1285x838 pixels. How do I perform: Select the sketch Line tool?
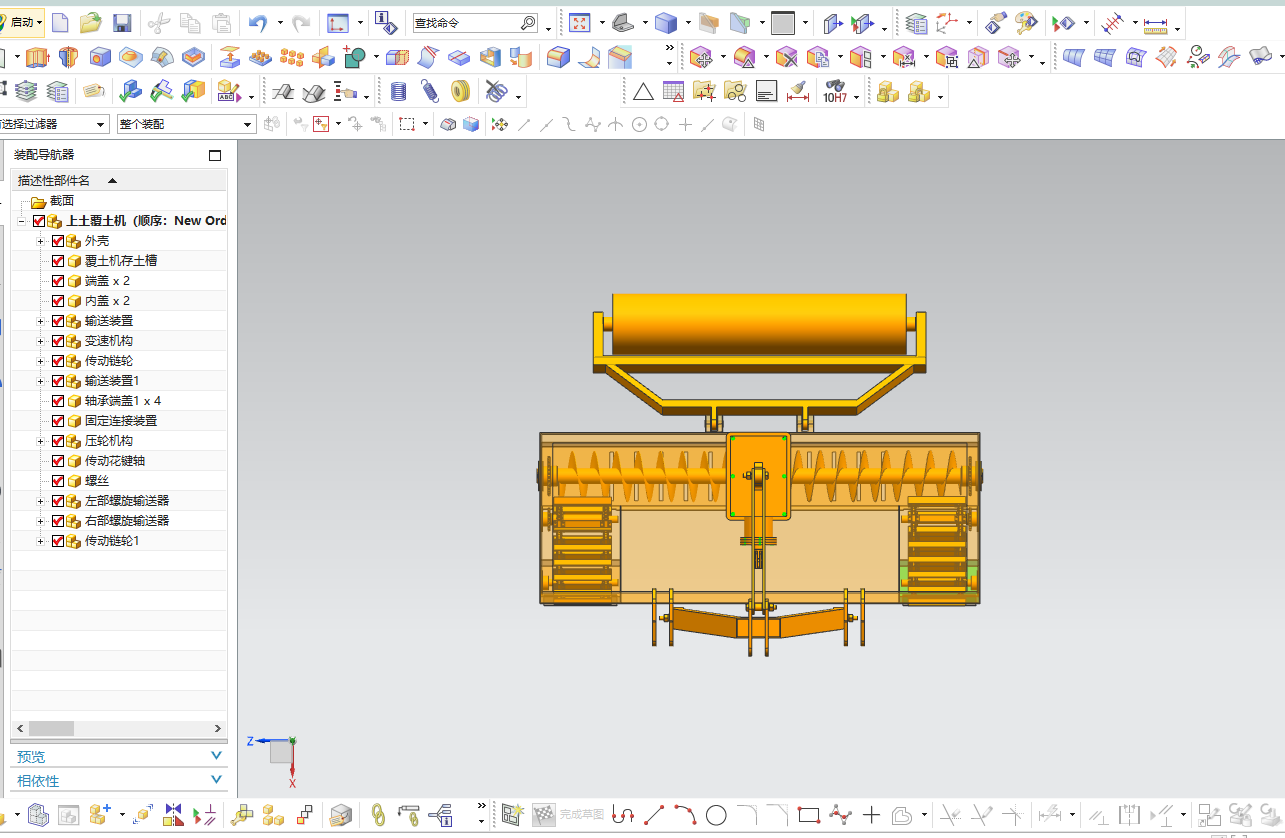click(654, 815)
